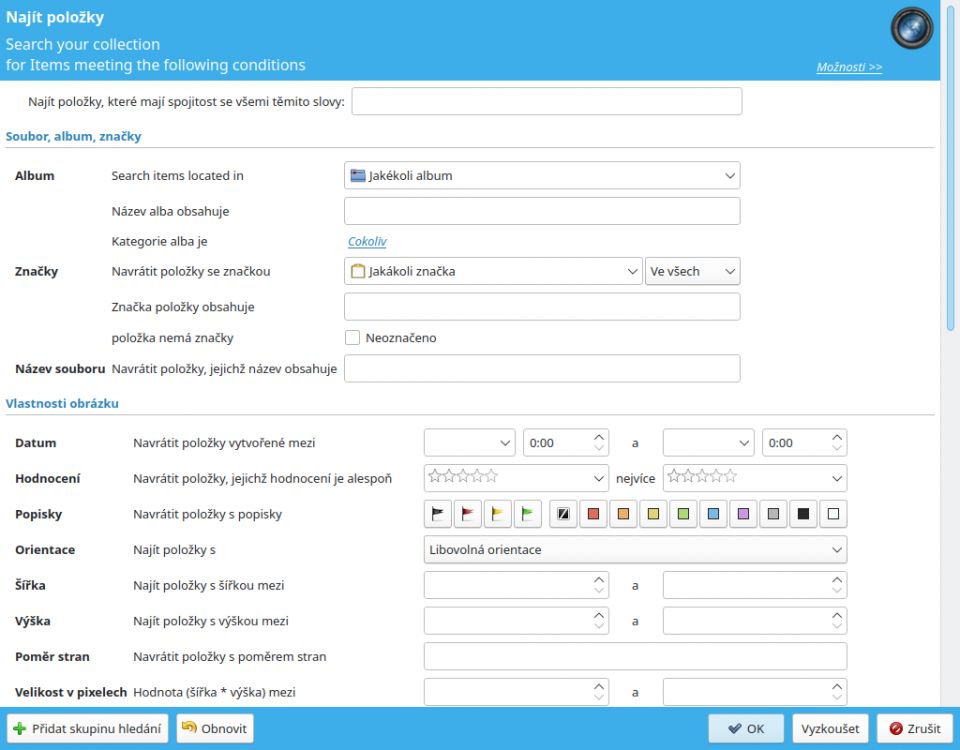Decrease the maximum Velikost v pixelech value
960x750 pixels.
(837, 698)
